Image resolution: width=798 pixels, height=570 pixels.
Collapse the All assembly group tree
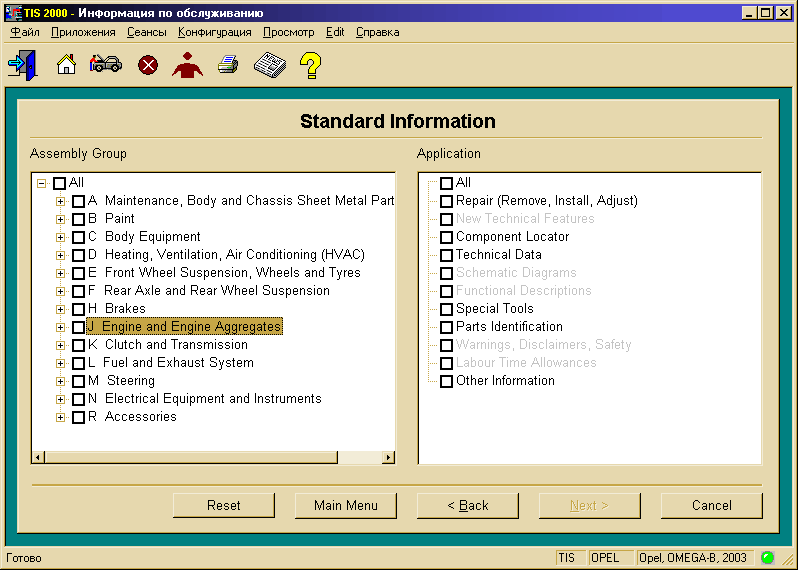click(42, 183)
